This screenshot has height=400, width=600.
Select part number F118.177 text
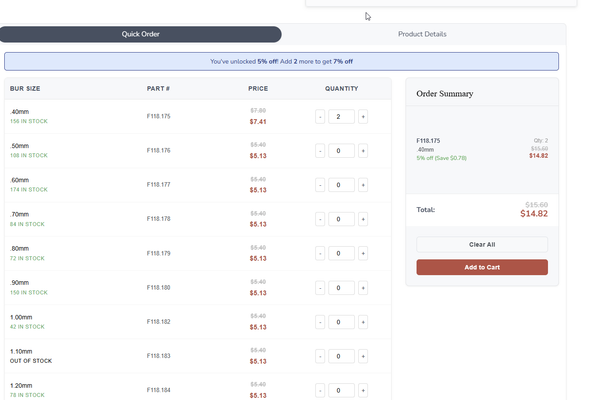(158, 184)
